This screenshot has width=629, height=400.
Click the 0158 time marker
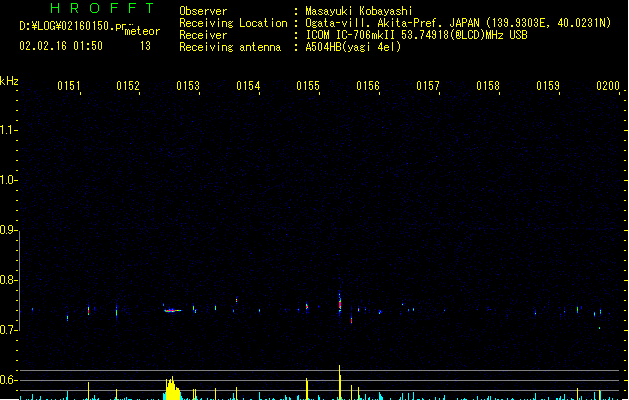coord(488,86)
